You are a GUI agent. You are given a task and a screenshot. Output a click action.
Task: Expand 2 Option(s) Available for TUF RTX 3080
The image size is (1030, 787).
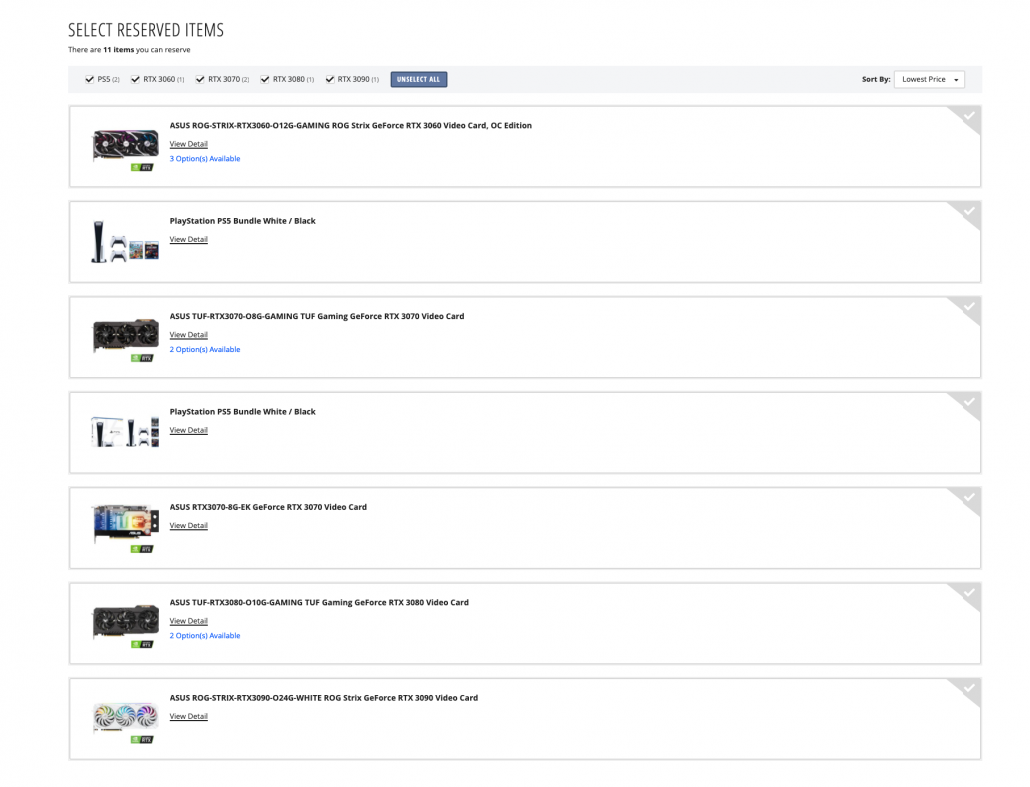point(205,636)
